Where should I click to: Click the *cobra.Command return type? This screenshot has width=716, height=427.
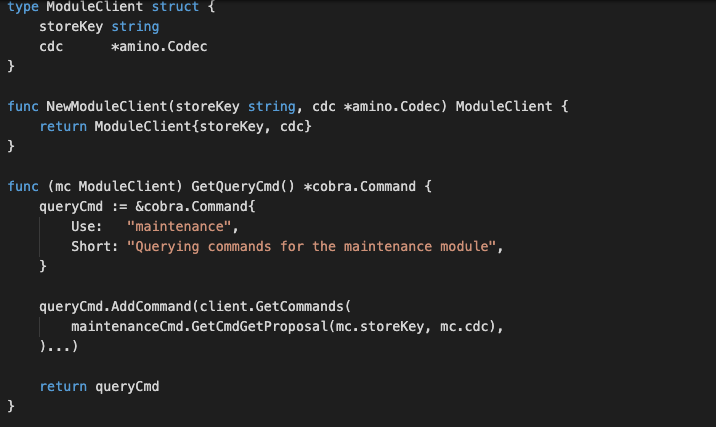[x=359, y=186]
